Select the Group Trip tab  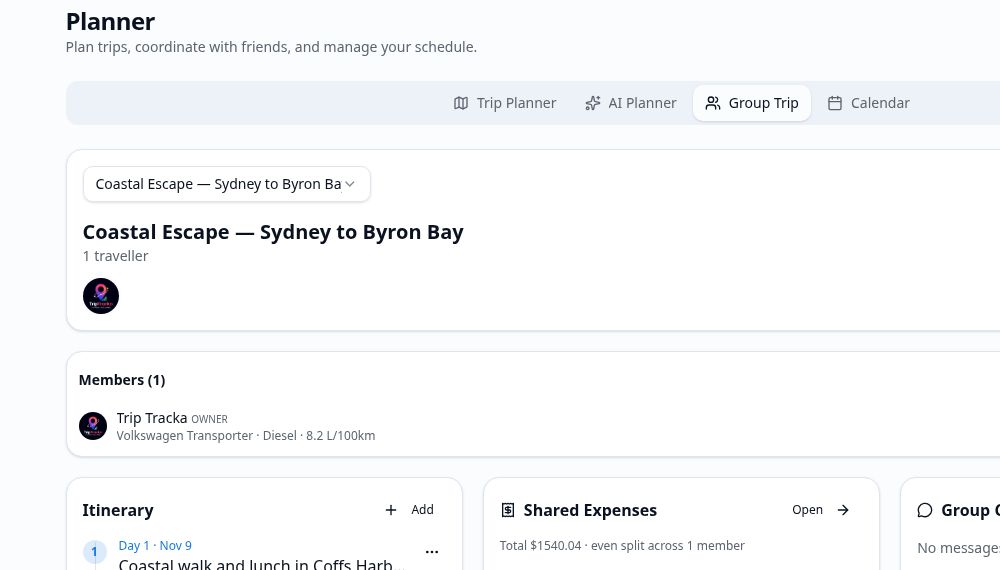coord(752,103)
